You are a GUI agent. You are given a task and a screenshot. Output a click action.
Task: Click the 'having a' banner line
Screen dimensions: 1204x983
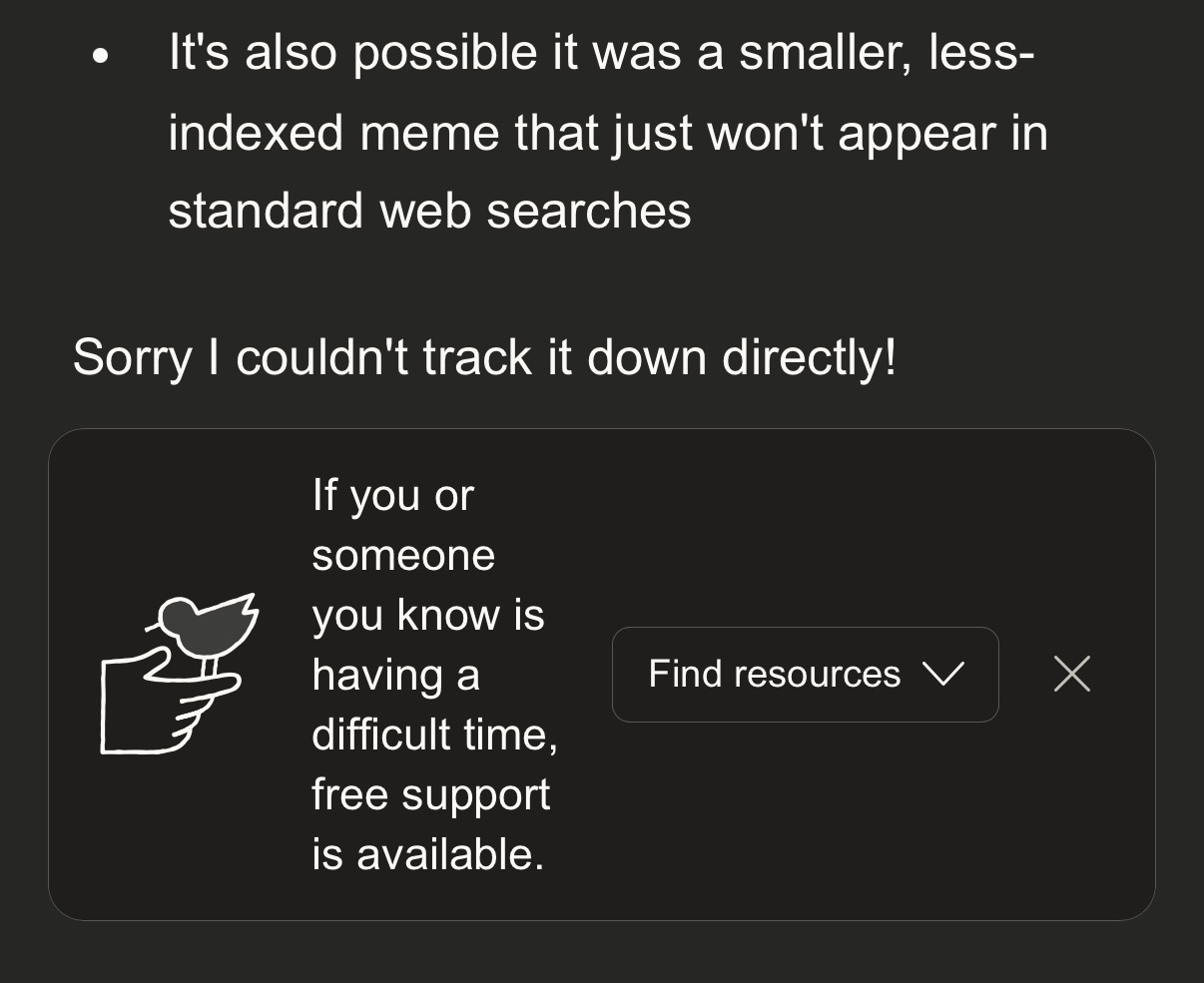pyautogui.click(x=395, y=676)
